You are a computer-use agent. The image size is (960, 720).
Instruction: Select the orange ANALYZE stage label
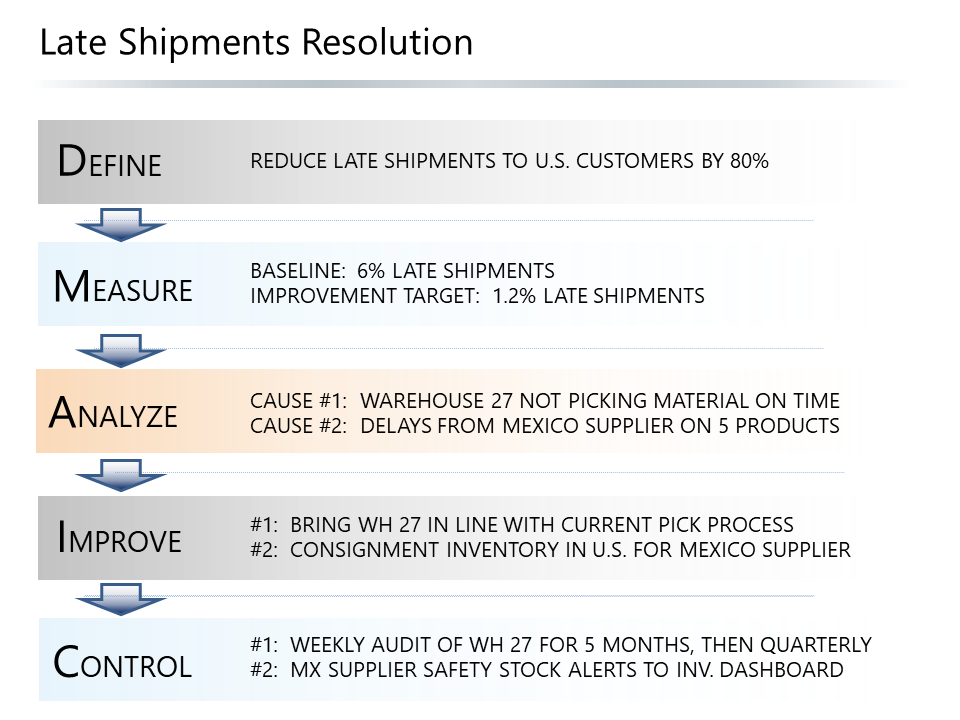(114, 413)
